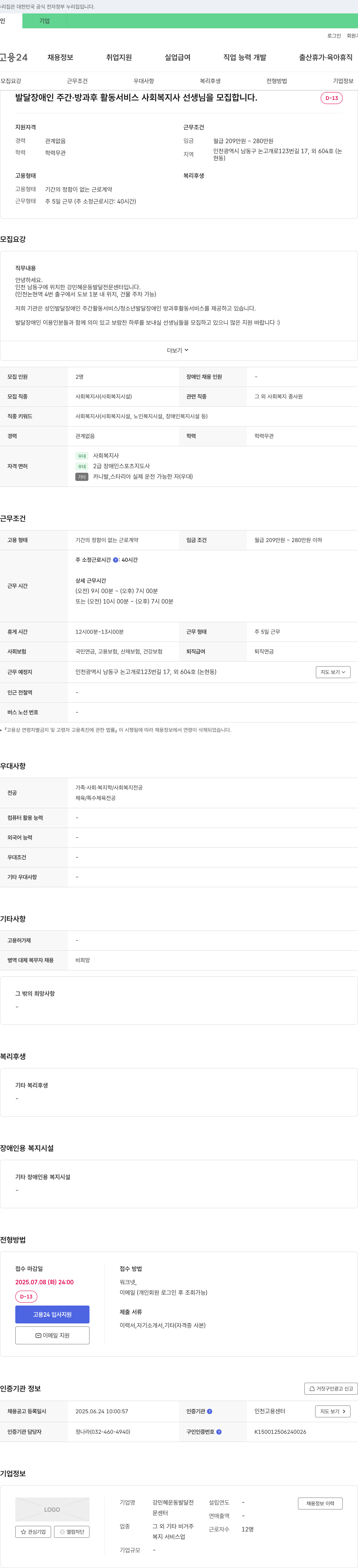Click the D-13 badge beside job title
The width and height of the screenshot is (358, 1568).
[x=332, y=98]
